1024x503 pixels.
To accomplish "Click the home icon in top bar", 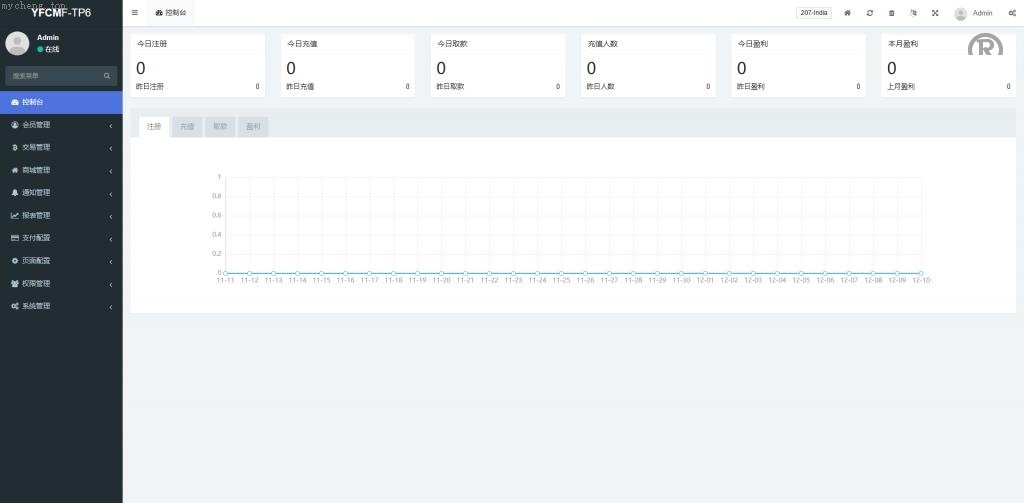I will click(847, 13).
